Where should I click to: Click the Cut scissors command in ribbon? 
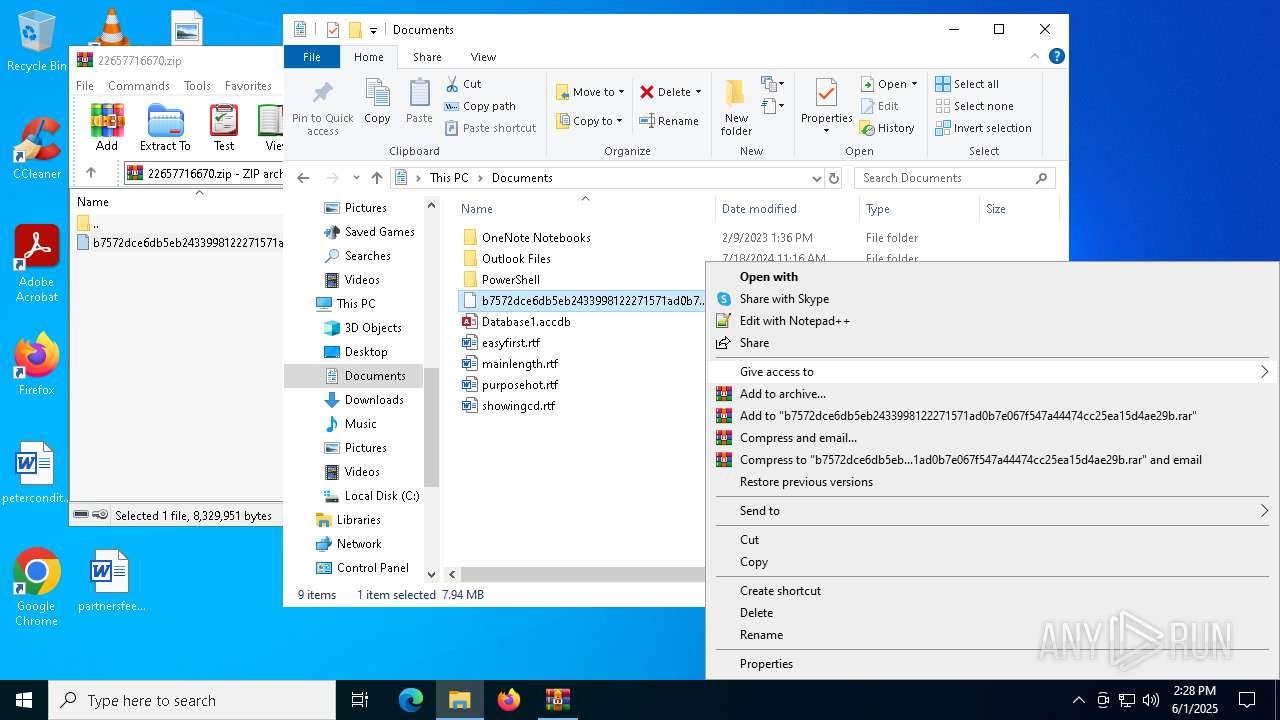[463, 84]
